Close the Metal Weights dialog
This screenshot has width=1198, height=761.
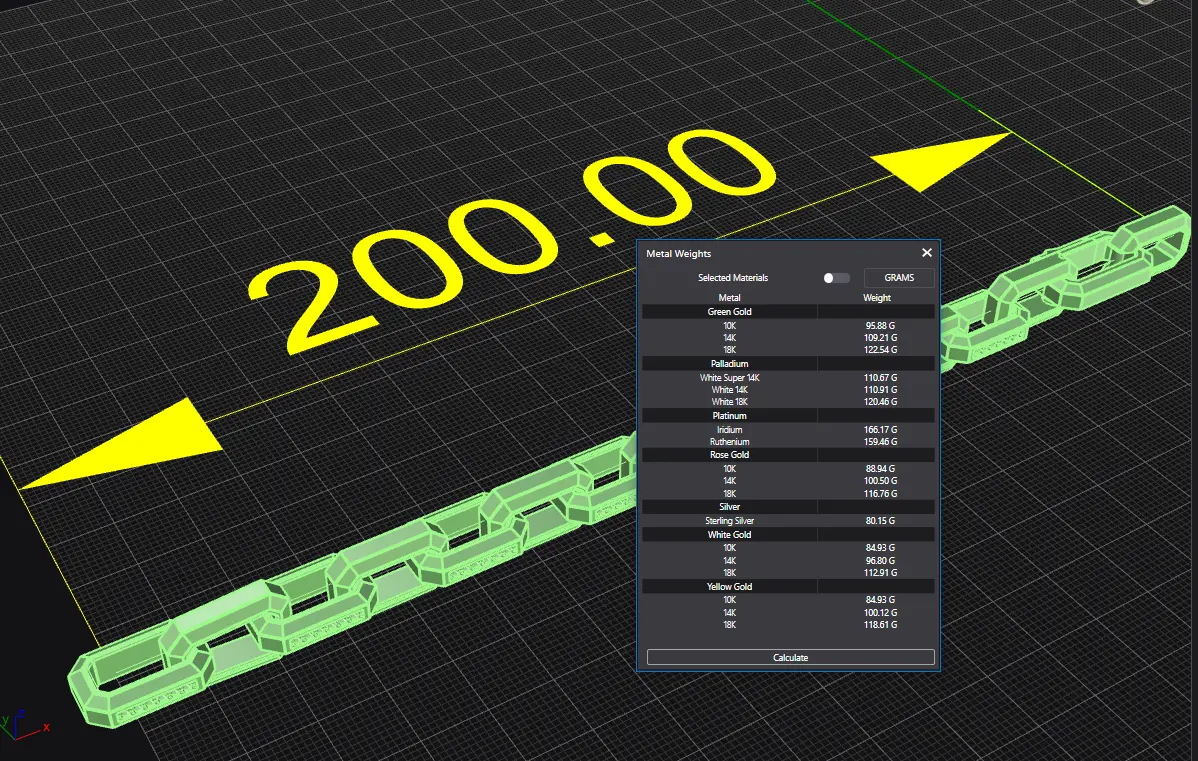pyautogui.click(x=927, y=253)
